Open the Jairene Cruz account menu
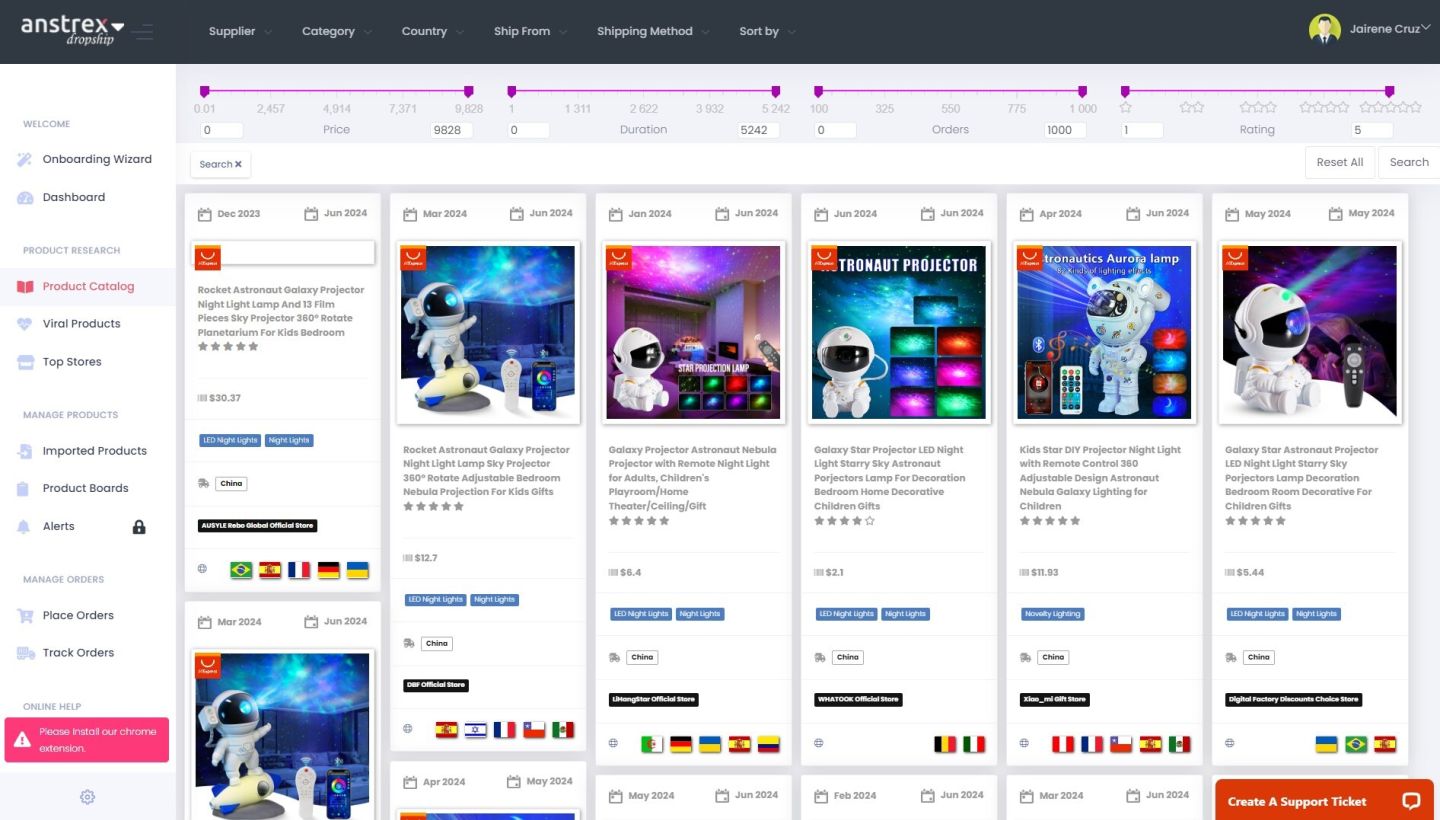 click(1369, 29)
